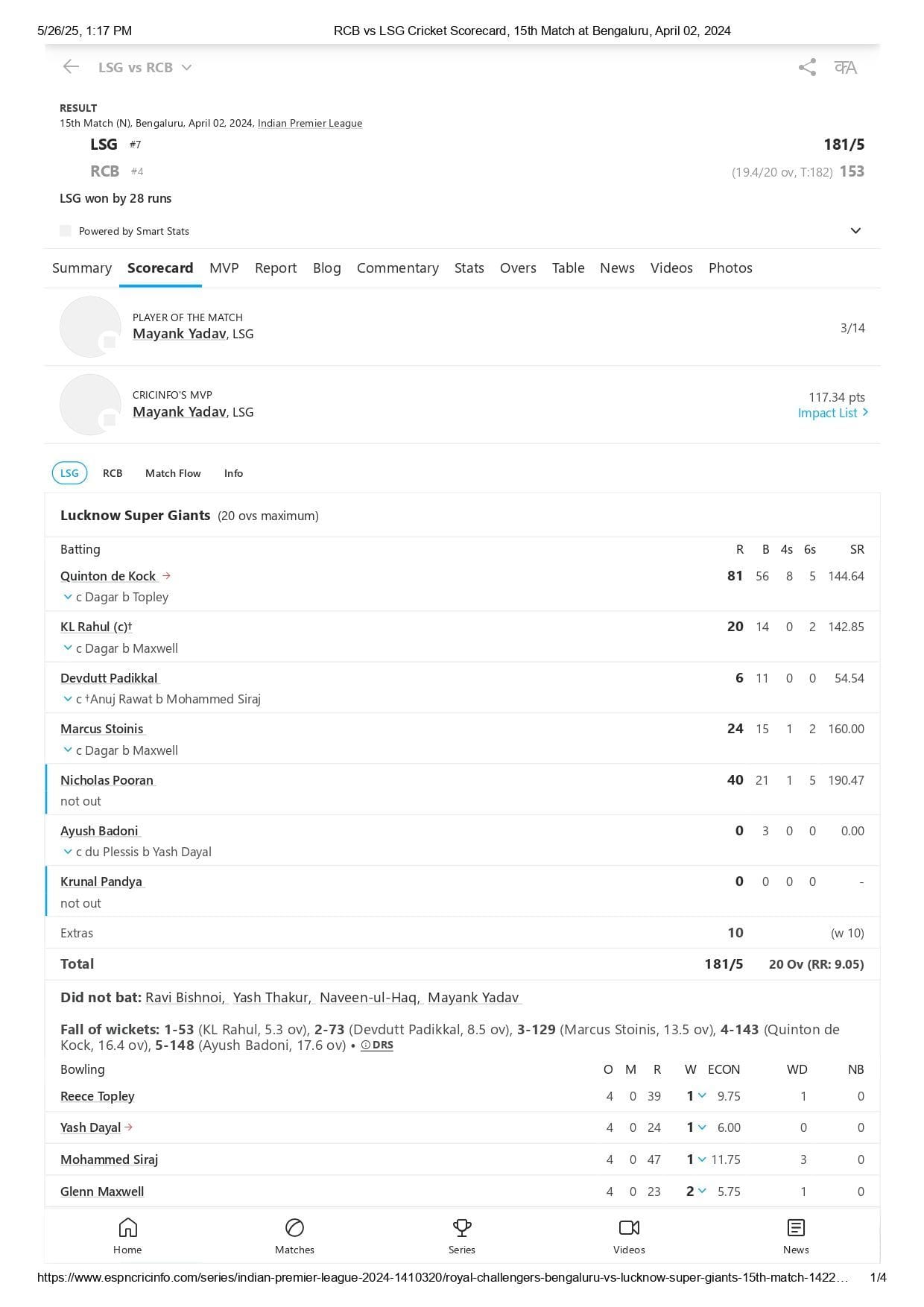The width and height of the screenshot is (924, 1307).
Task: Collapse the result summary via right chevron
Action: coord(856,230)
